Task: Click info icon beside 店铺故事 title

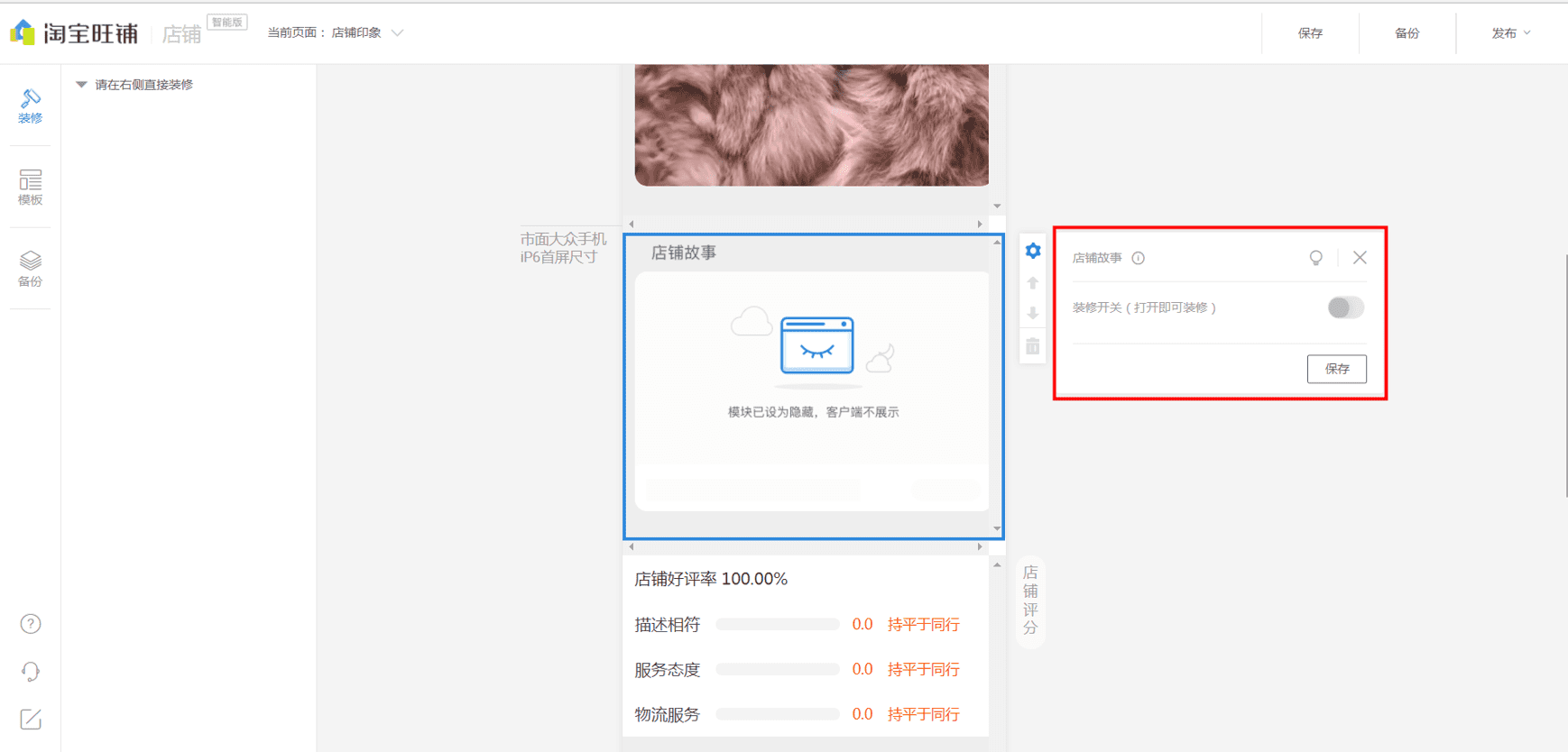Action: 1139,258
